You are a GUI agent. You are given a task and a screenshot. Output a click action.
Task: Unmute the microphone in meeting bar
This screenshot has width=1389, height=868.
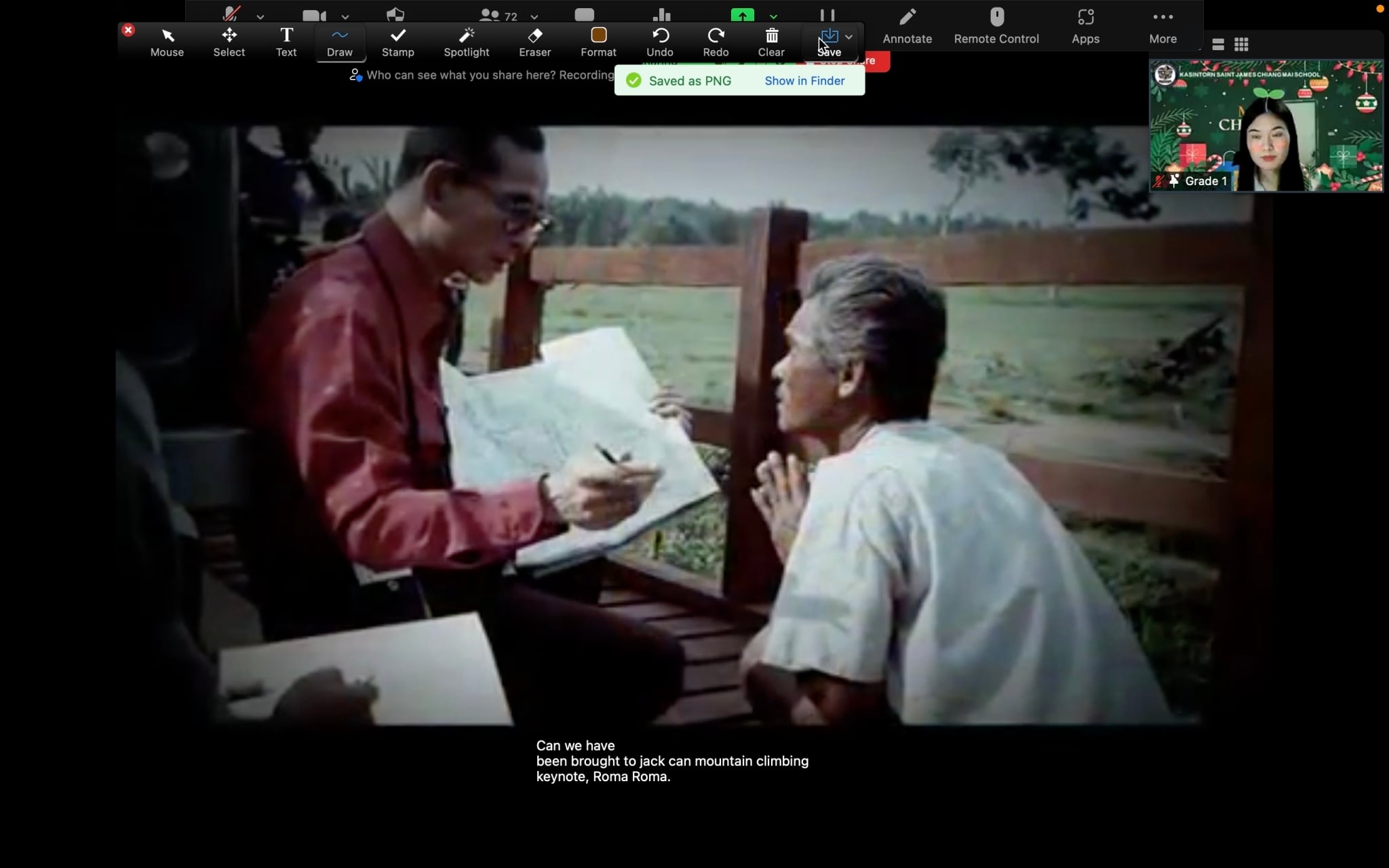[x=232, y=14]
